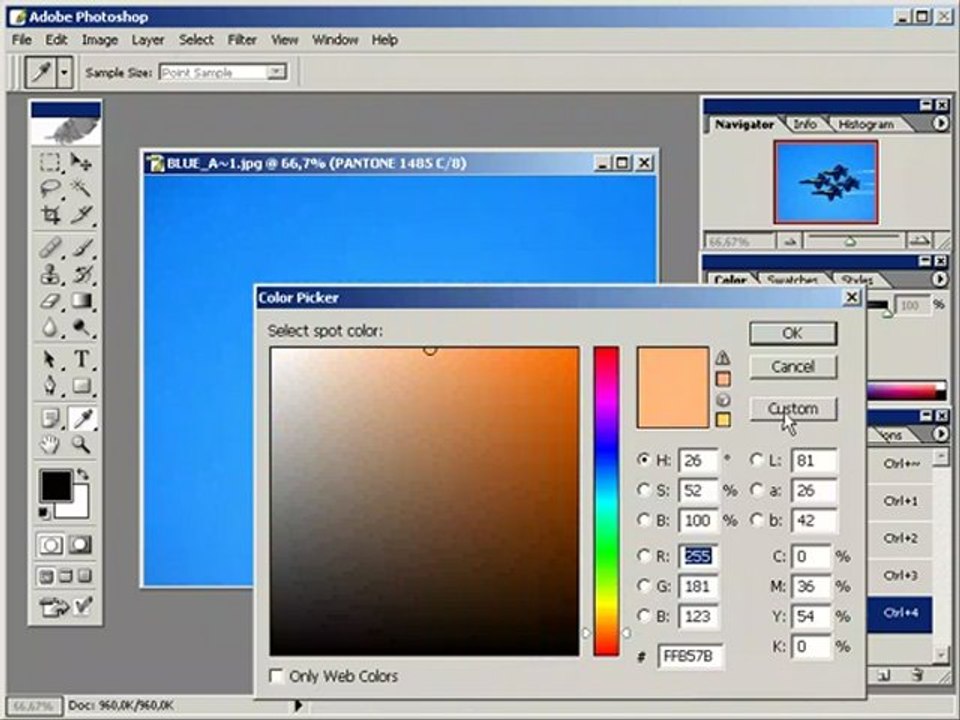Screen dimensions: 960x720
Task: Click Cancel in Color Picker
Action: pos(793,366)
